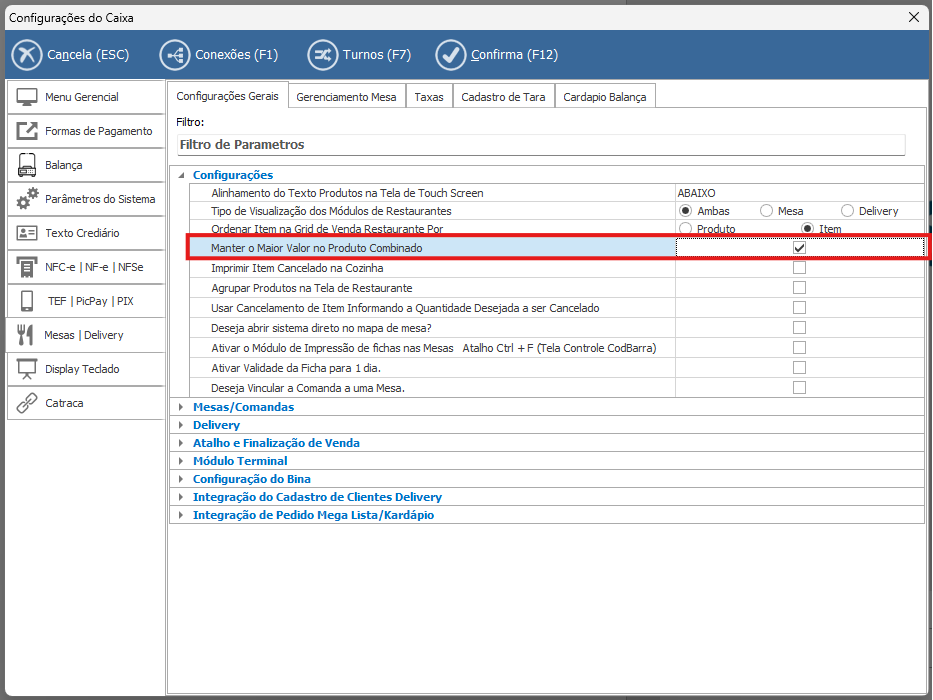Click the Turnos (F7) shuffle icon

click(x=322, y=55)
